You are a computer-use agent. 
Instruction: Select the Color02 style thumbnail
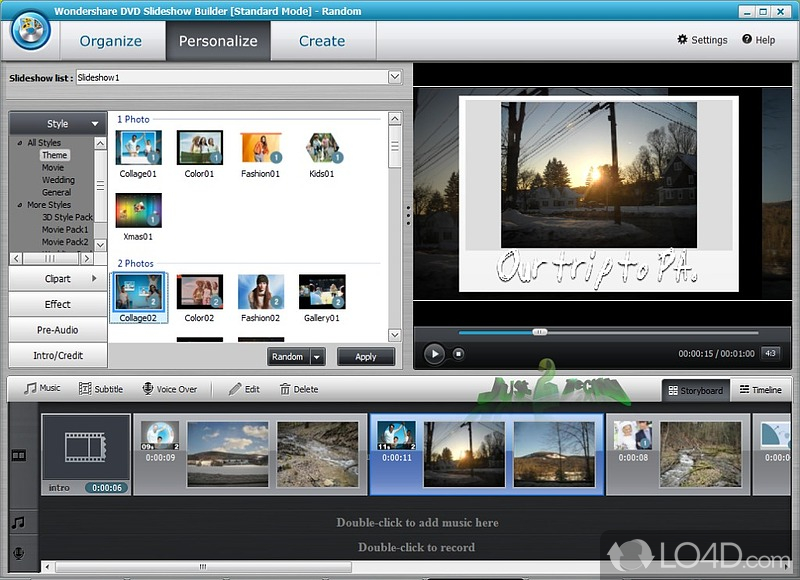click(199, 292)
